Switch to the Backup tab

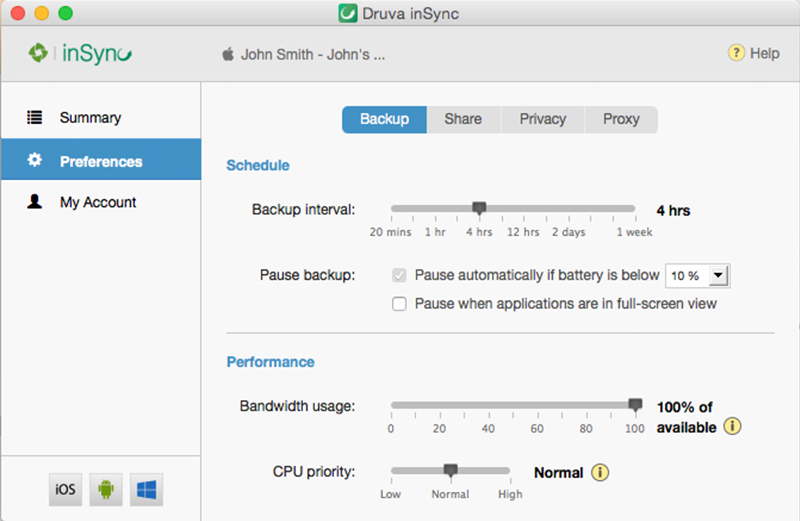384,119
